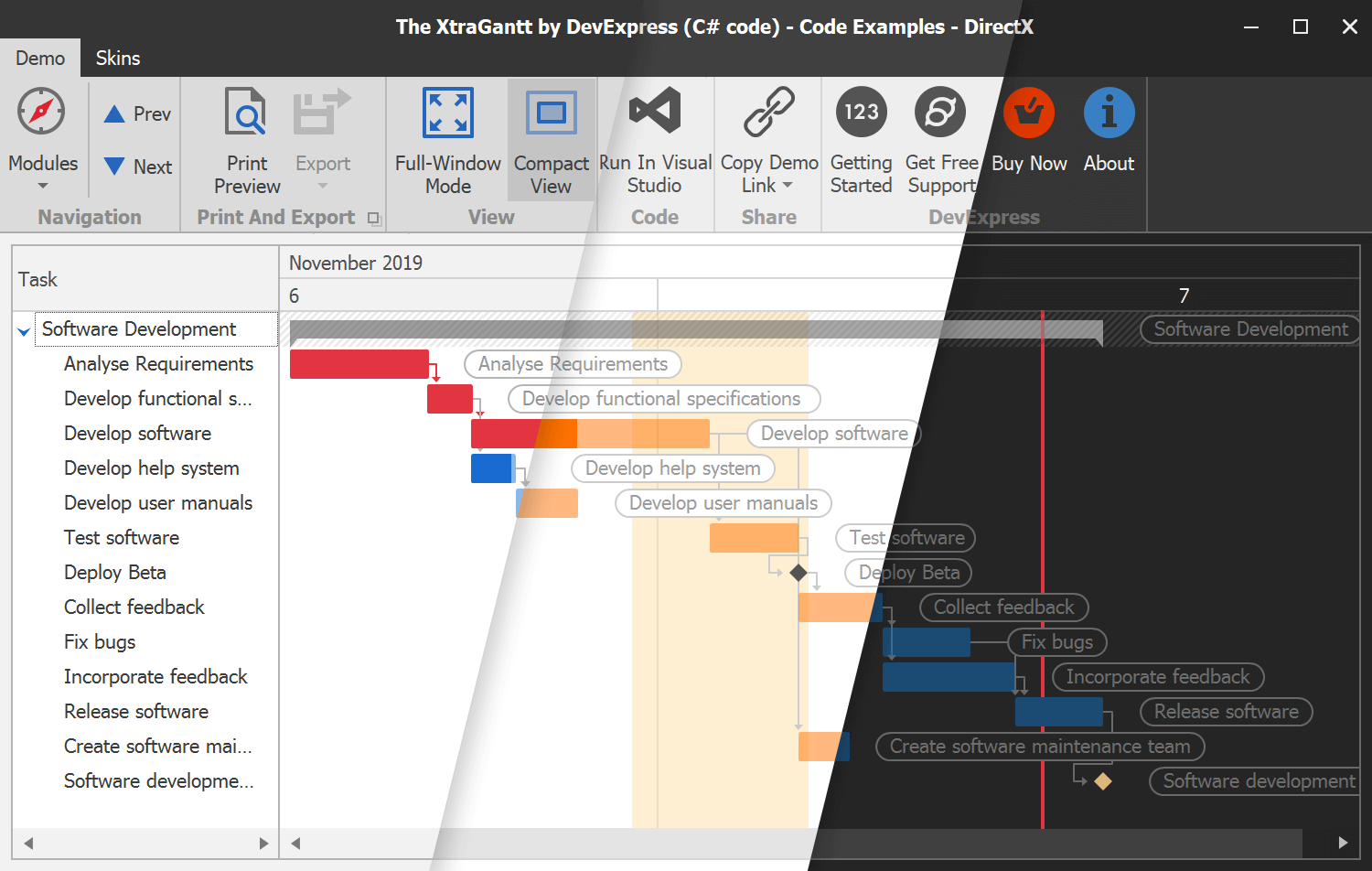
Task: Select the Fix bugs task row
Action: (x=100, y=641)
